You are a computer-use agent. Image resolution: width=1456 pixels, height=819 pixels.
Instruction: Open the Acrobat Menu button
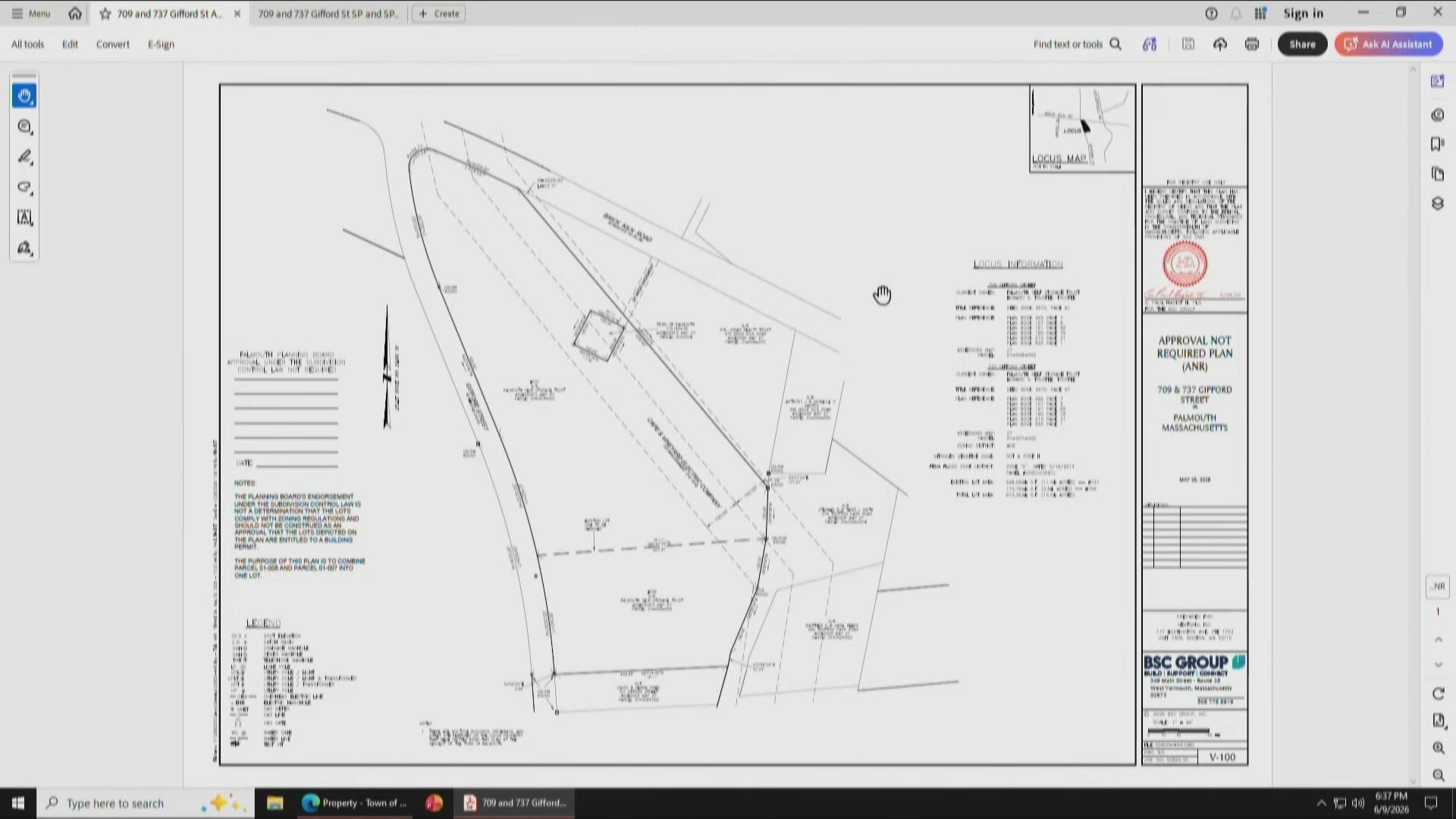pyautogui.click(x=31, y=14)
